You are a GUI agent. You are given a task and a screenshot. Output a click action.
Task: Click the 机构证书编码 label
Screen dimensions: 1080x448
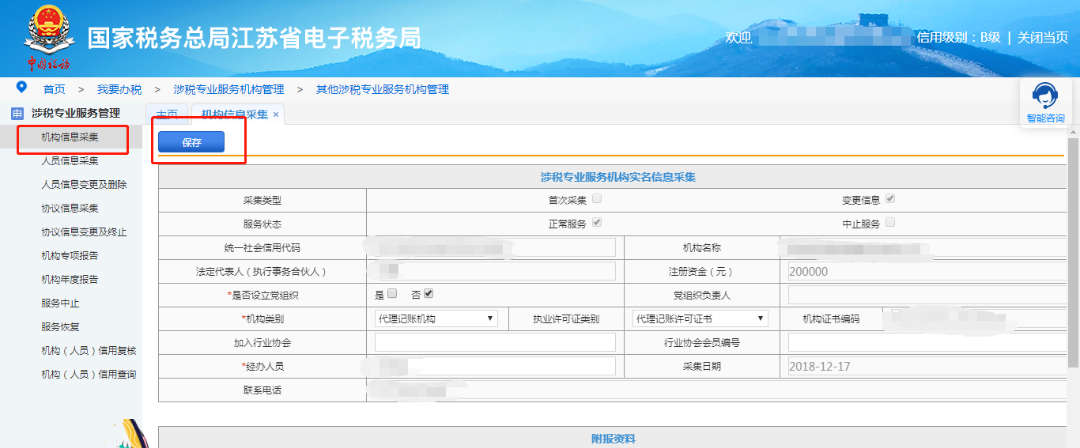point(831,319)
